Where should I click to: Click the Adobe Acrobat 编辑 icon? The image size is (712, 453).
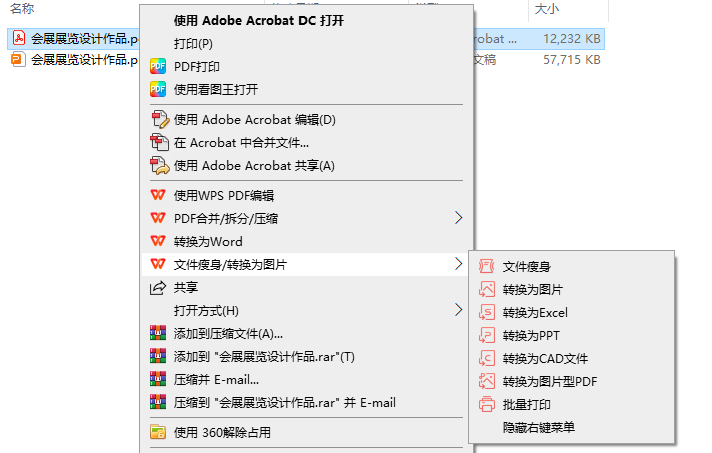(x=159, y=119)
